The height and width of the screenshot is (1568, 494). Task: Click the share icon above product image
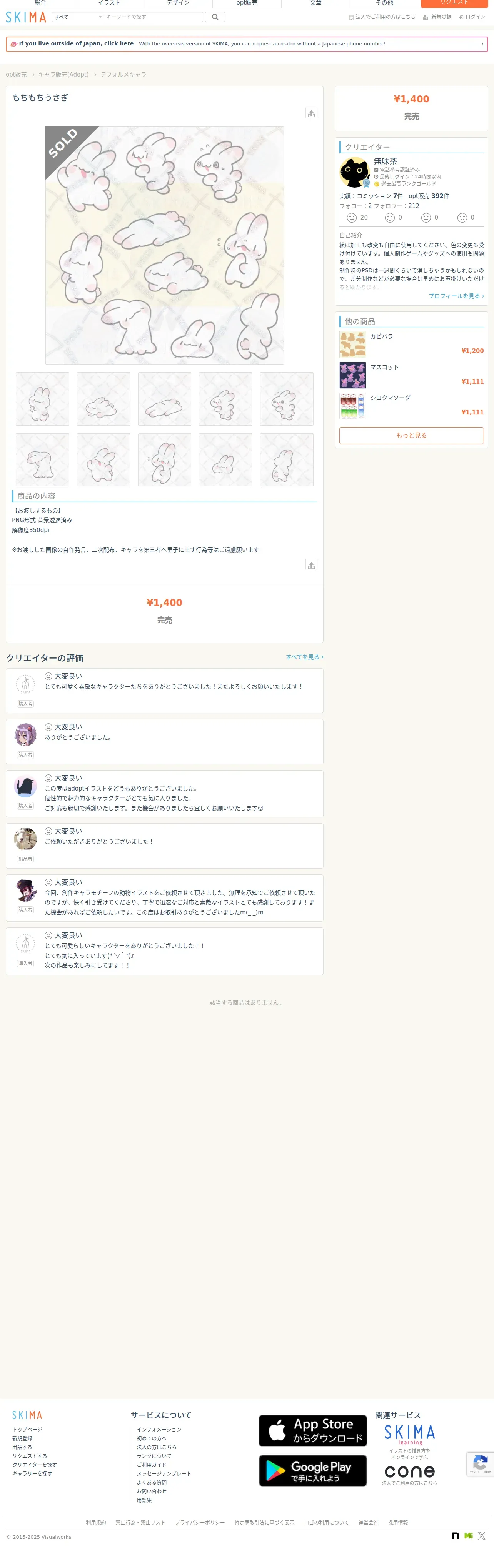coord(311,113)
